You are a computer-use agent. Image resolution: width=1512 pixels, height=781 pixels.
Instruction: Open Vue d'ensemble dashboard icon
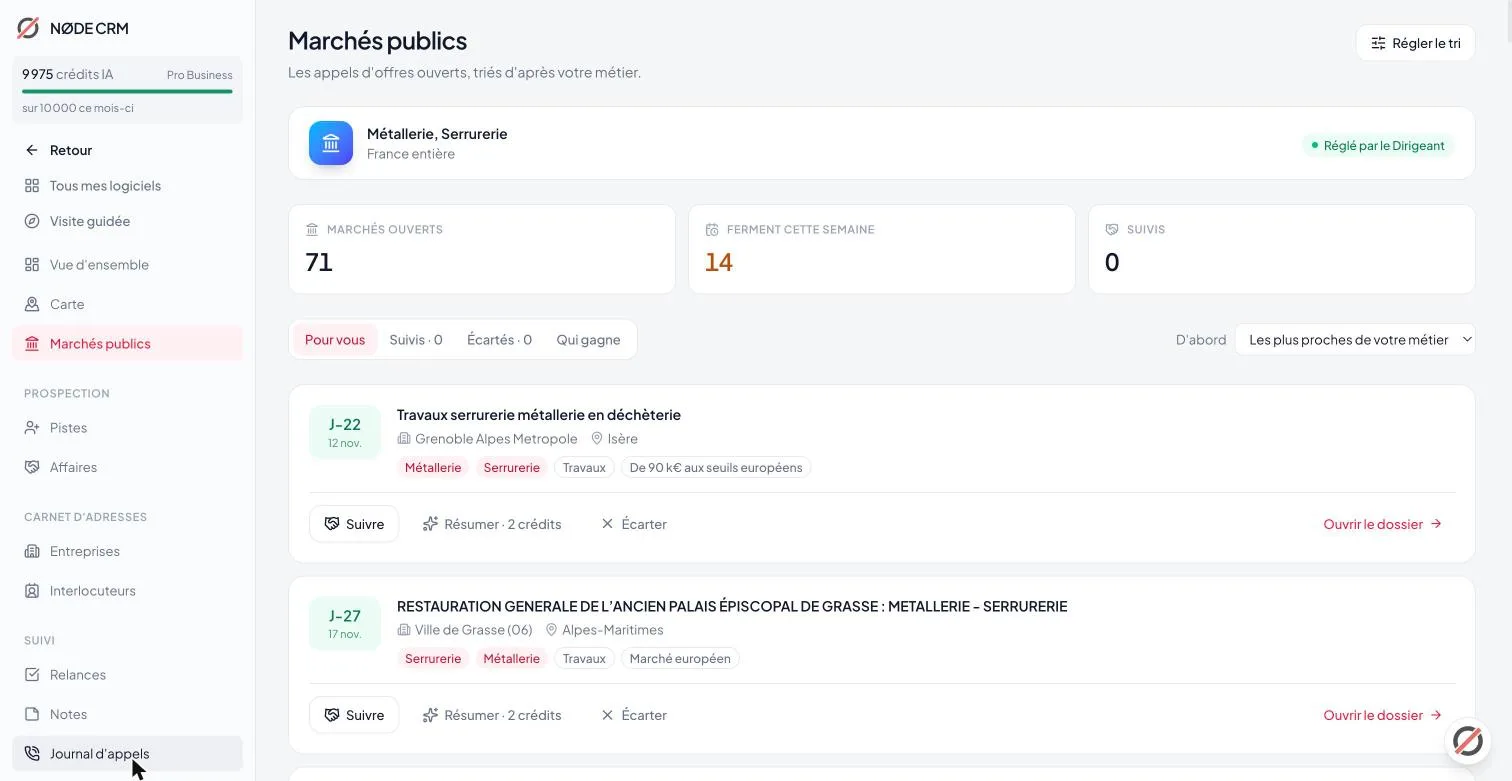32,265
